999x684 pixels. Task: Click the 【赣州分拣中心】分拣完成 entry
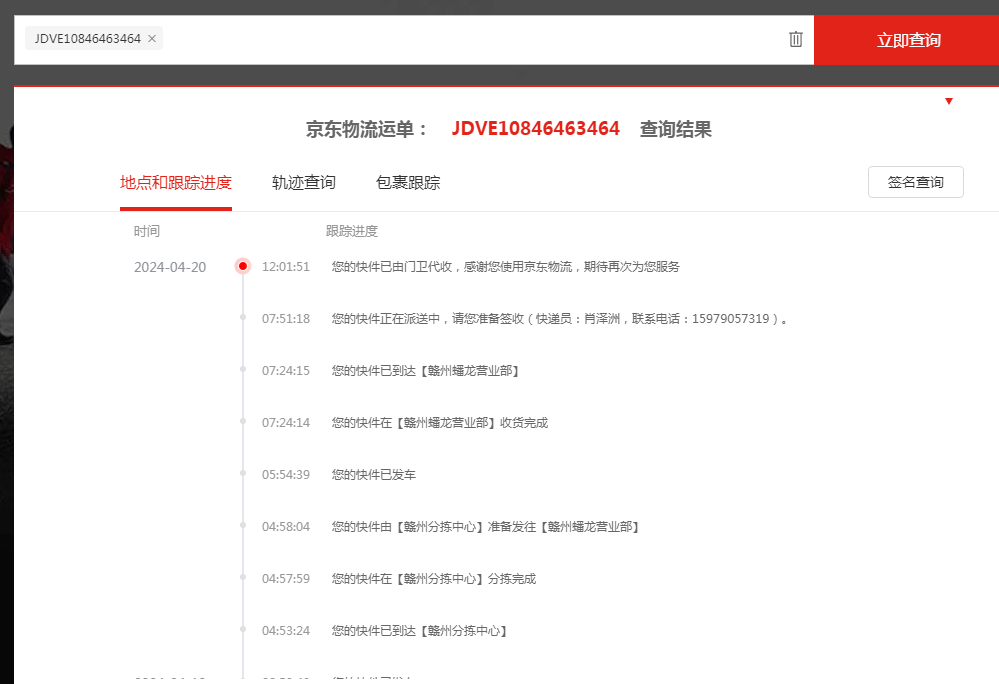coord(434,579)
